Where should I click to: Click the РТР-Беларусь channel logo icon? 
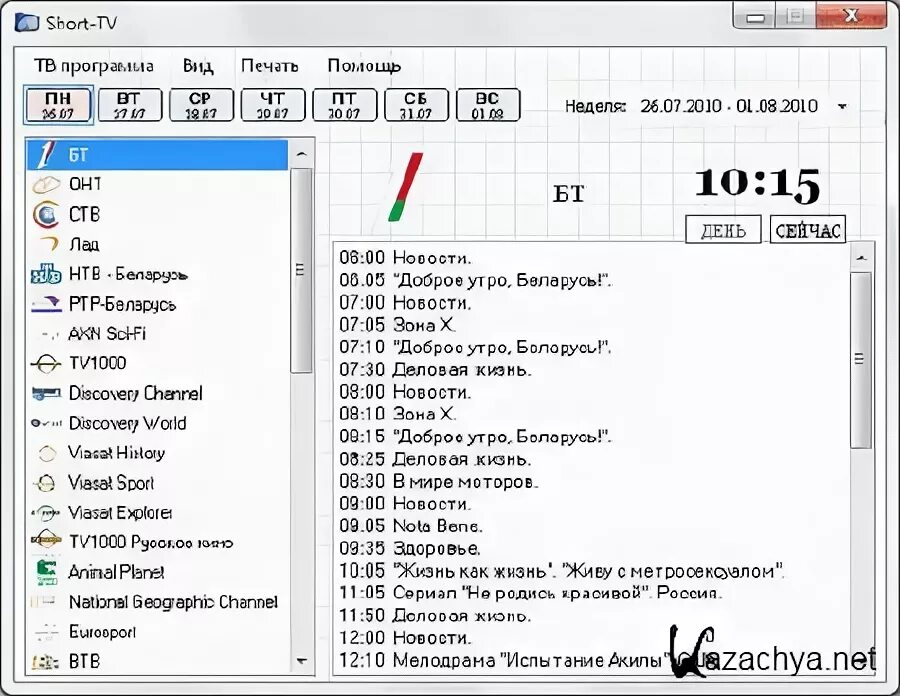(x=46, y=304)
